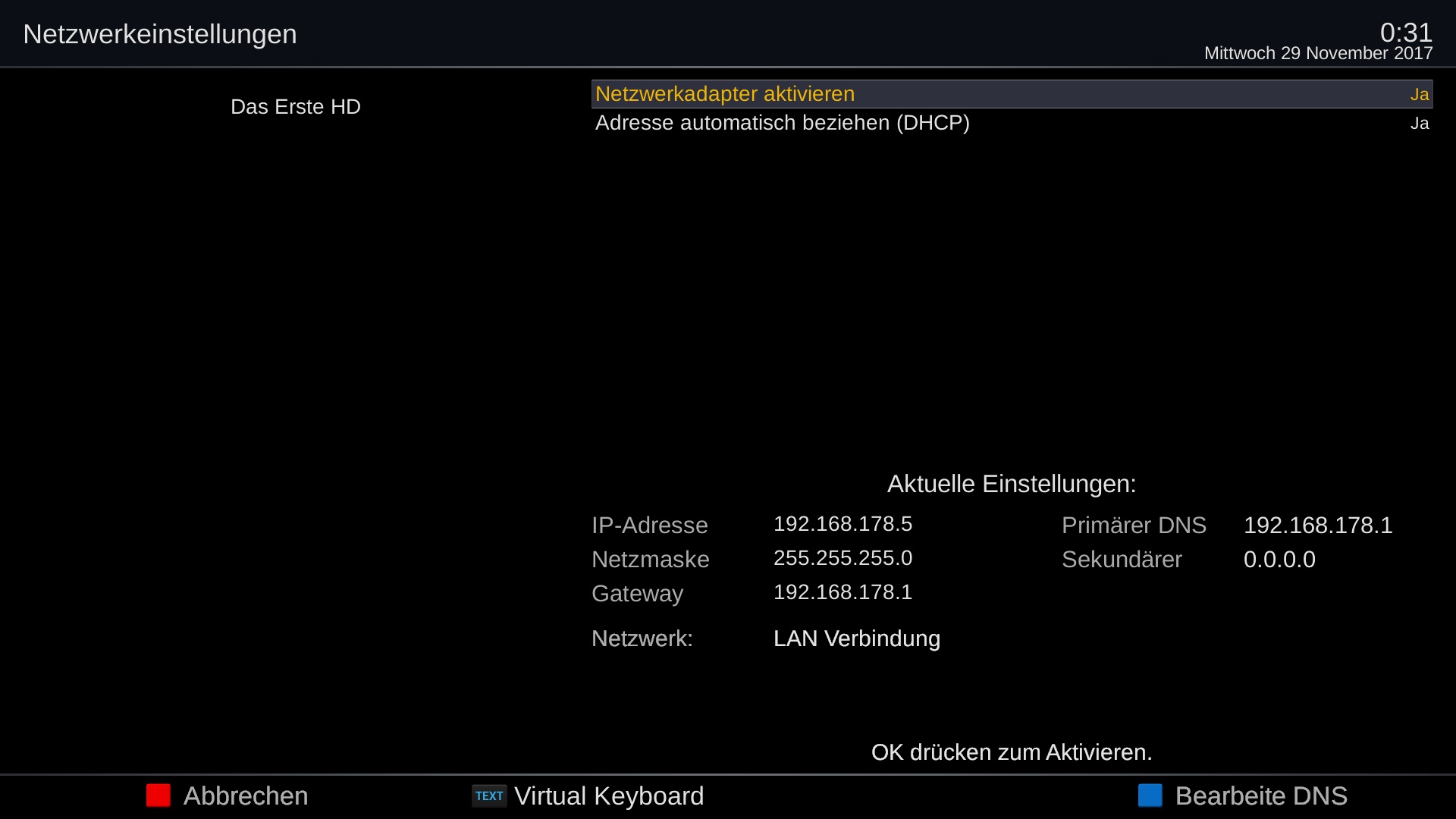Toggle DHCP Ja value
Screen dimensions: 1456x819
click(1420, 123)
